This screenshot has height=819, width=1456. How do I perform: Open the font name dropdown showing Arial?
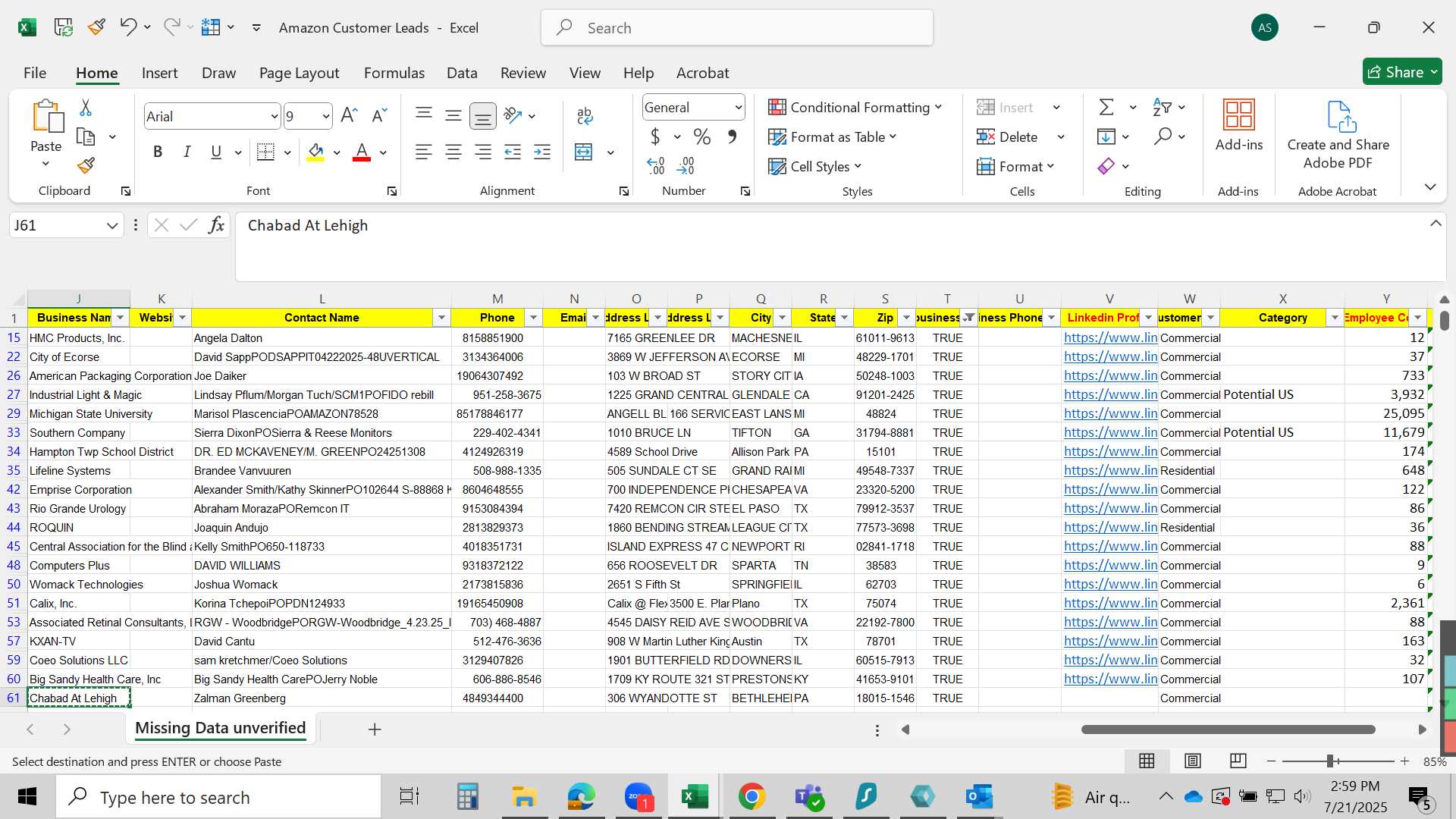click(274, 117)
